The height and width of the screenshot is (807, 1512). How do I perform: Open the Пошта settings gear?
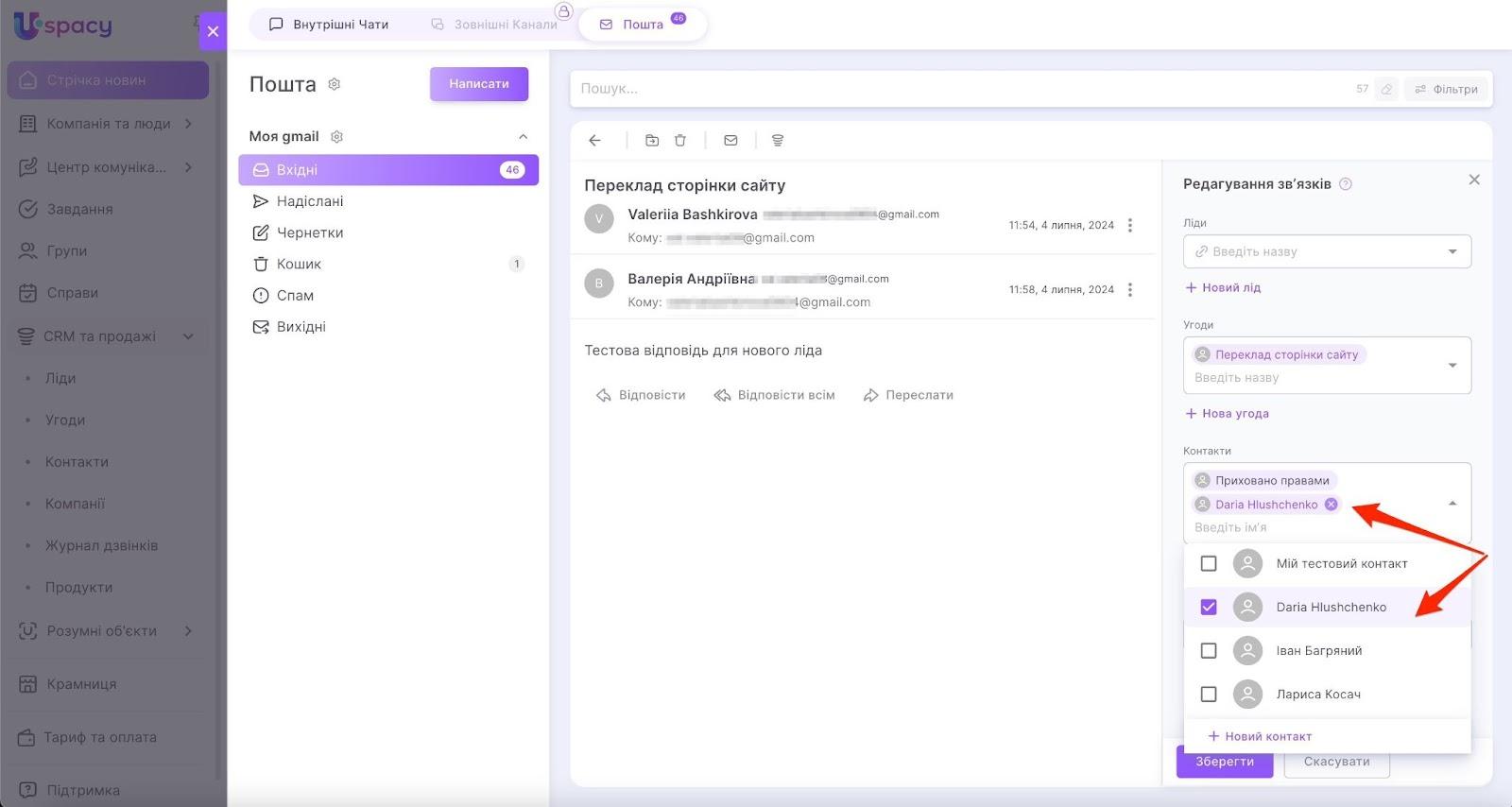(x=334, y=84)
